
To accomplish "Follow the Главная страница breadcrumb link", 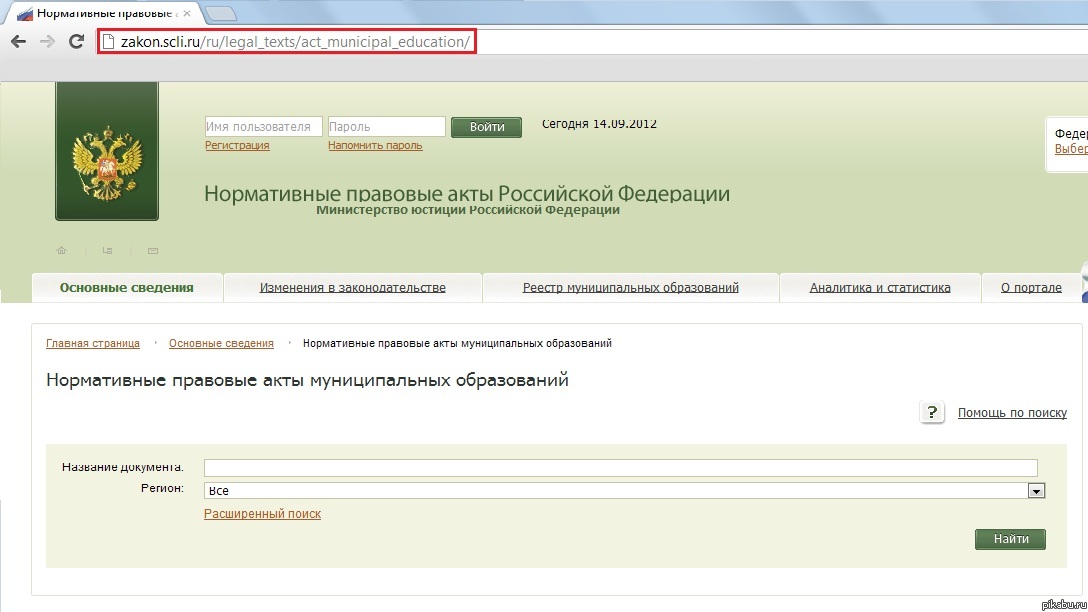I will coord(92,343).
